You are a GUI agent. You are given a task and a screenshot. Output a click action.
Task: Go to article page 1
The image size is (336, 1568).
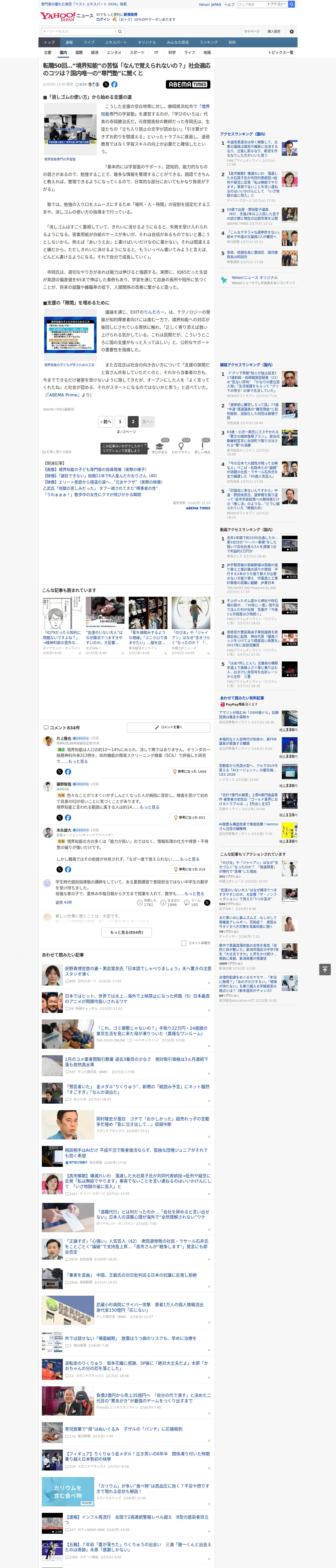pyautogui.click(x=120, y=421)
